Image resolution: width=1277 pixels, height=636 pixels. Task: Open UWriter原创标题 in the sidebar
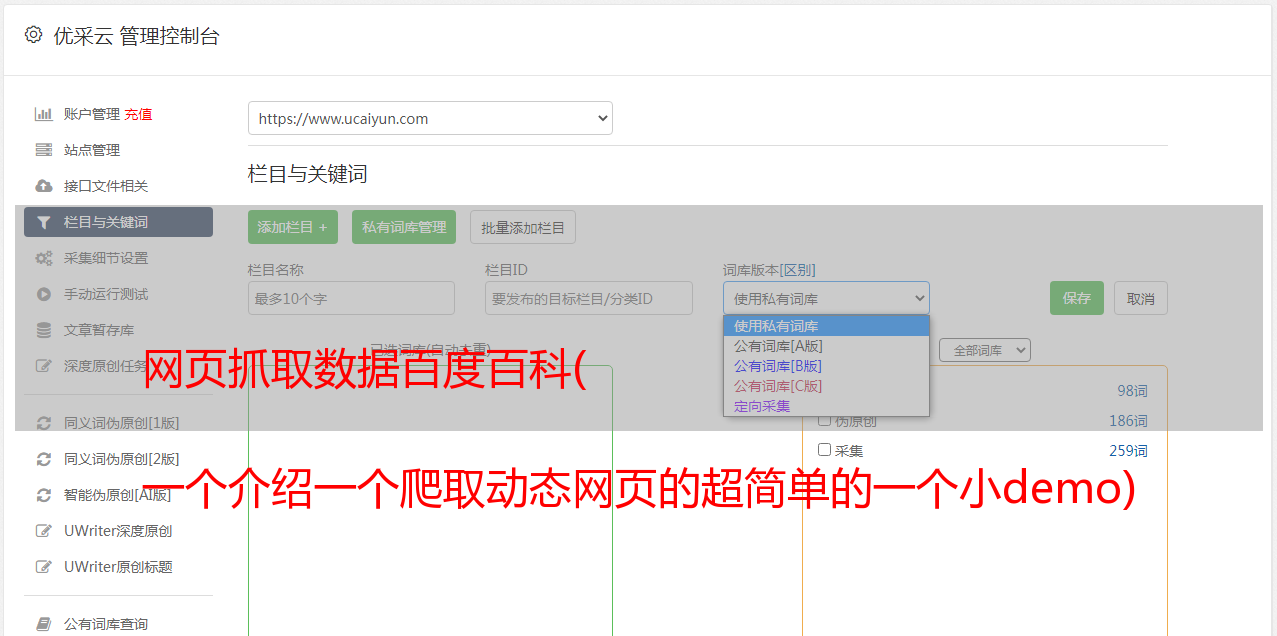(118, 567)
